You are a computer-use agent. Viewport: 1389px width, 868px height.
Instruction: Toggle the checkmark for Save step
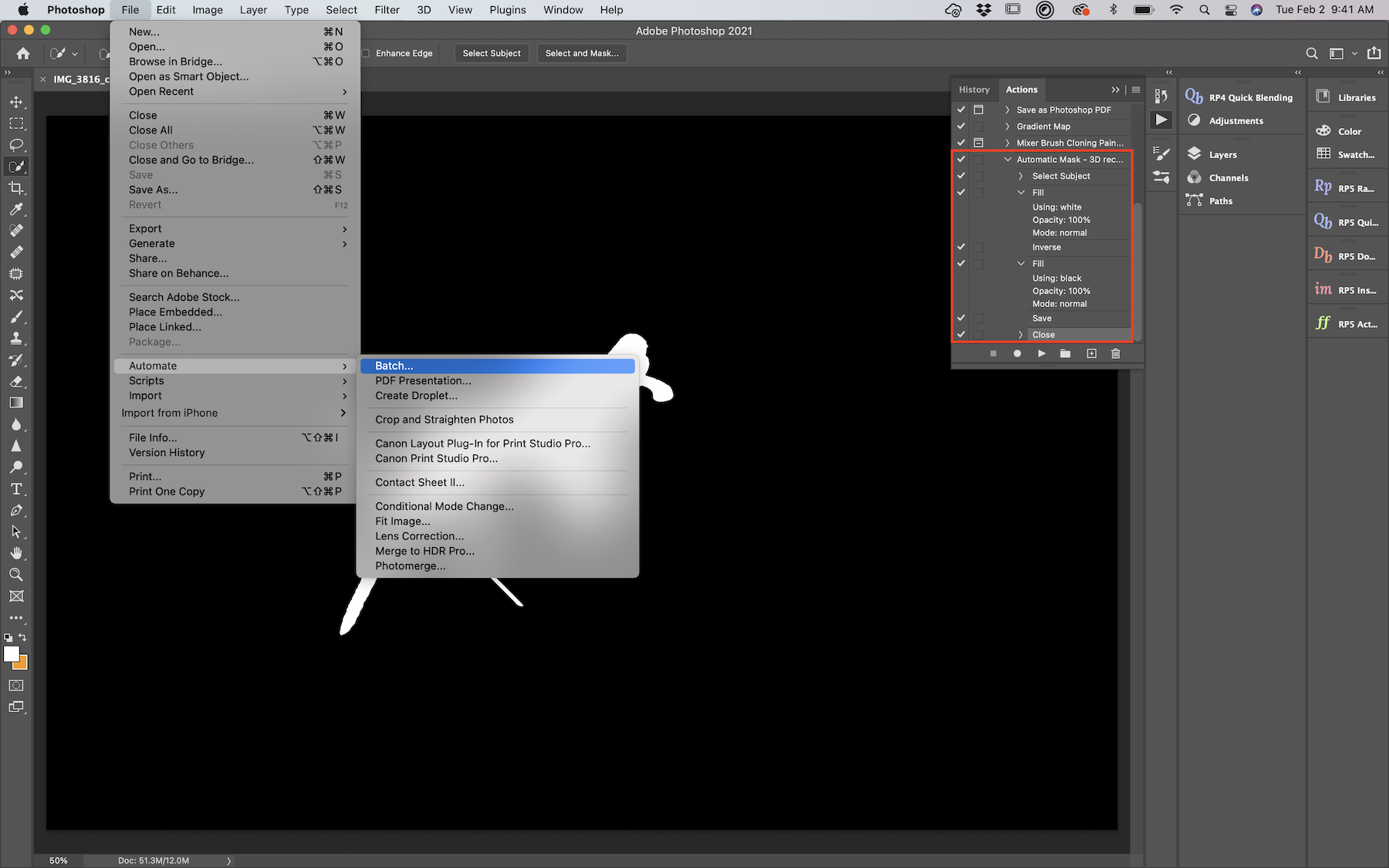961,318
